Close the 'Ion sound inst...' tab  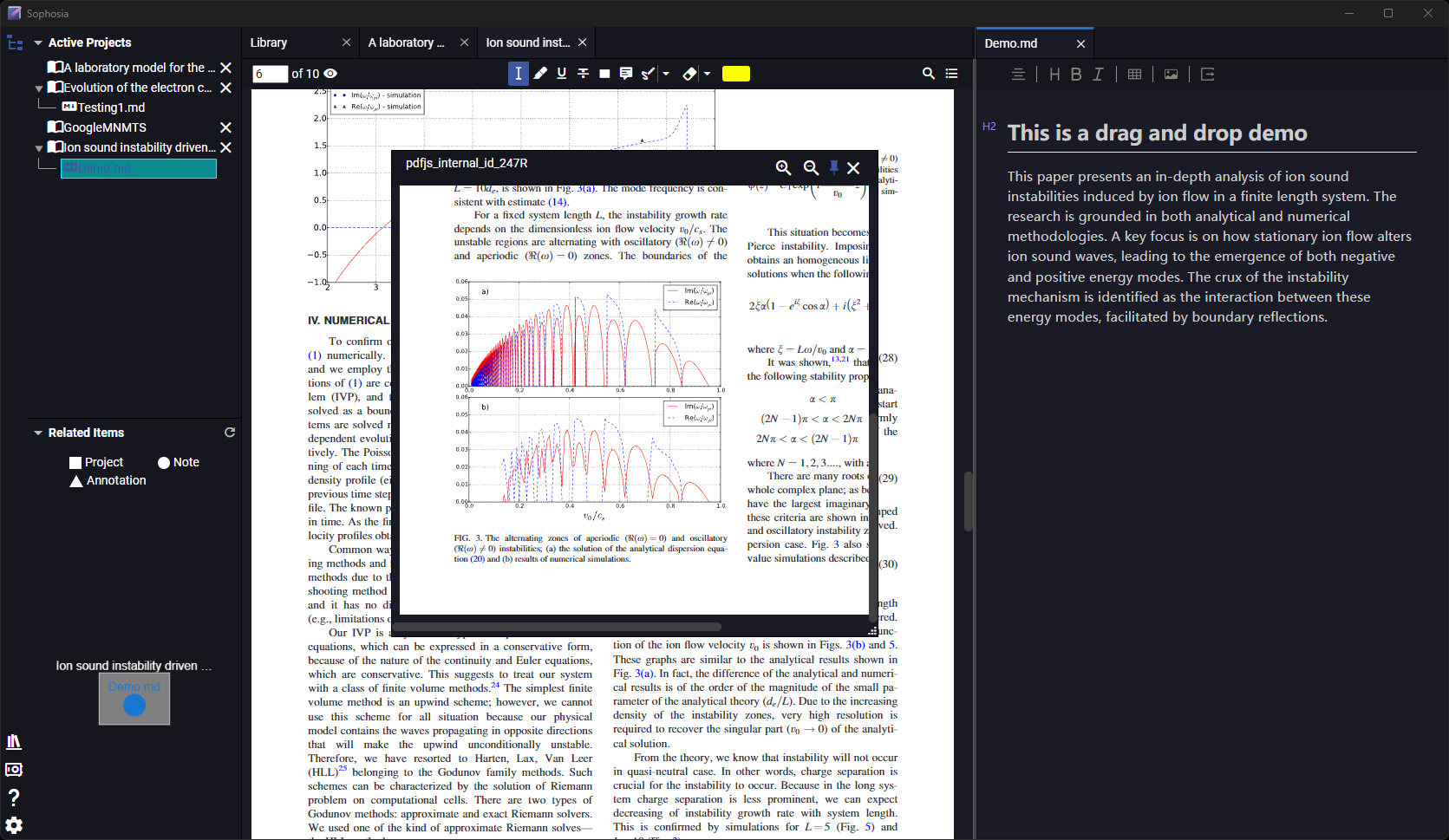click(x=583, y=42)
